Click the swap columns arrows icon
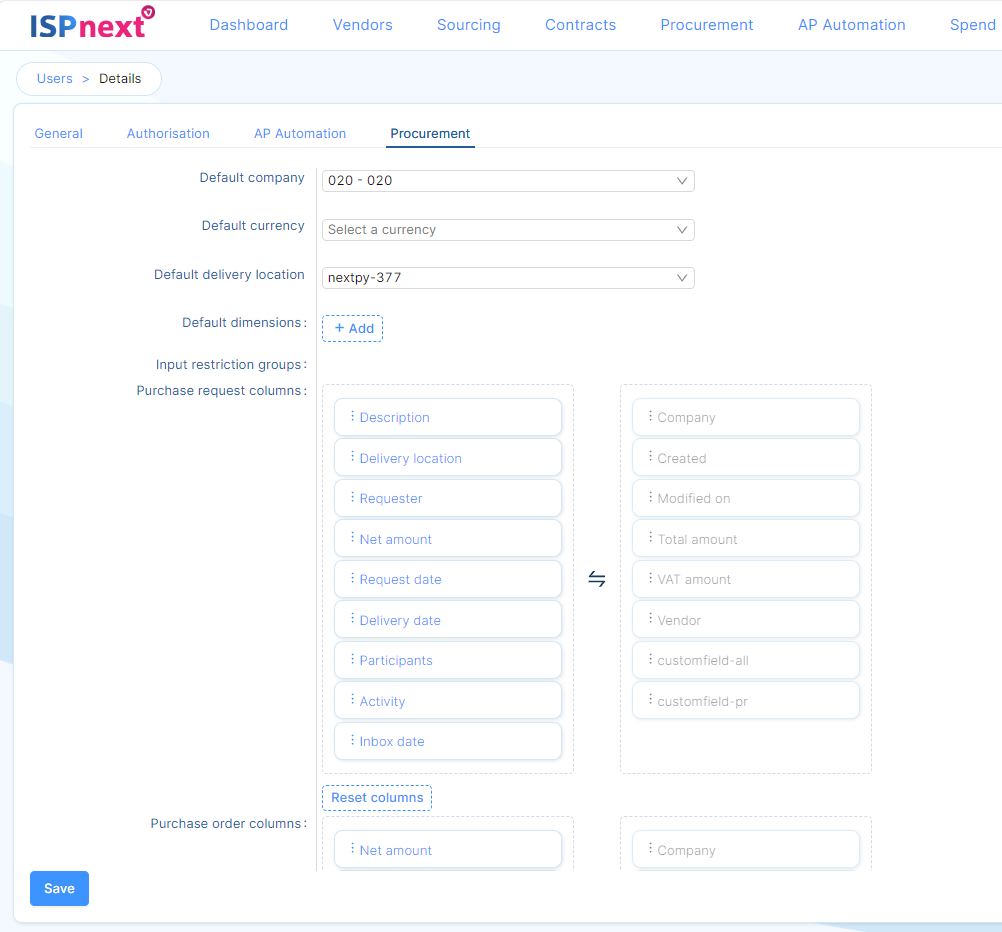 coord(597,579)
